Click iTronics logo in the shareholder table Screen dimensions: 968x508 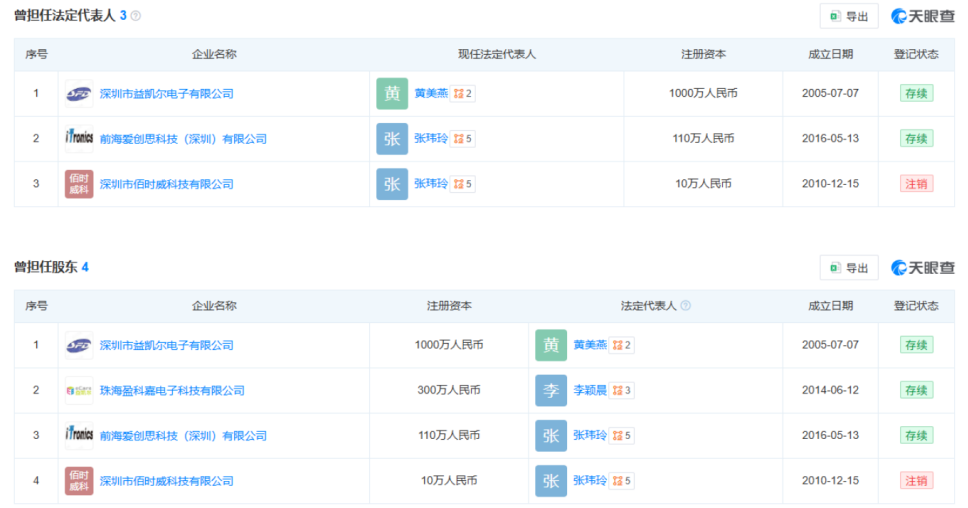tap(79, 436)
